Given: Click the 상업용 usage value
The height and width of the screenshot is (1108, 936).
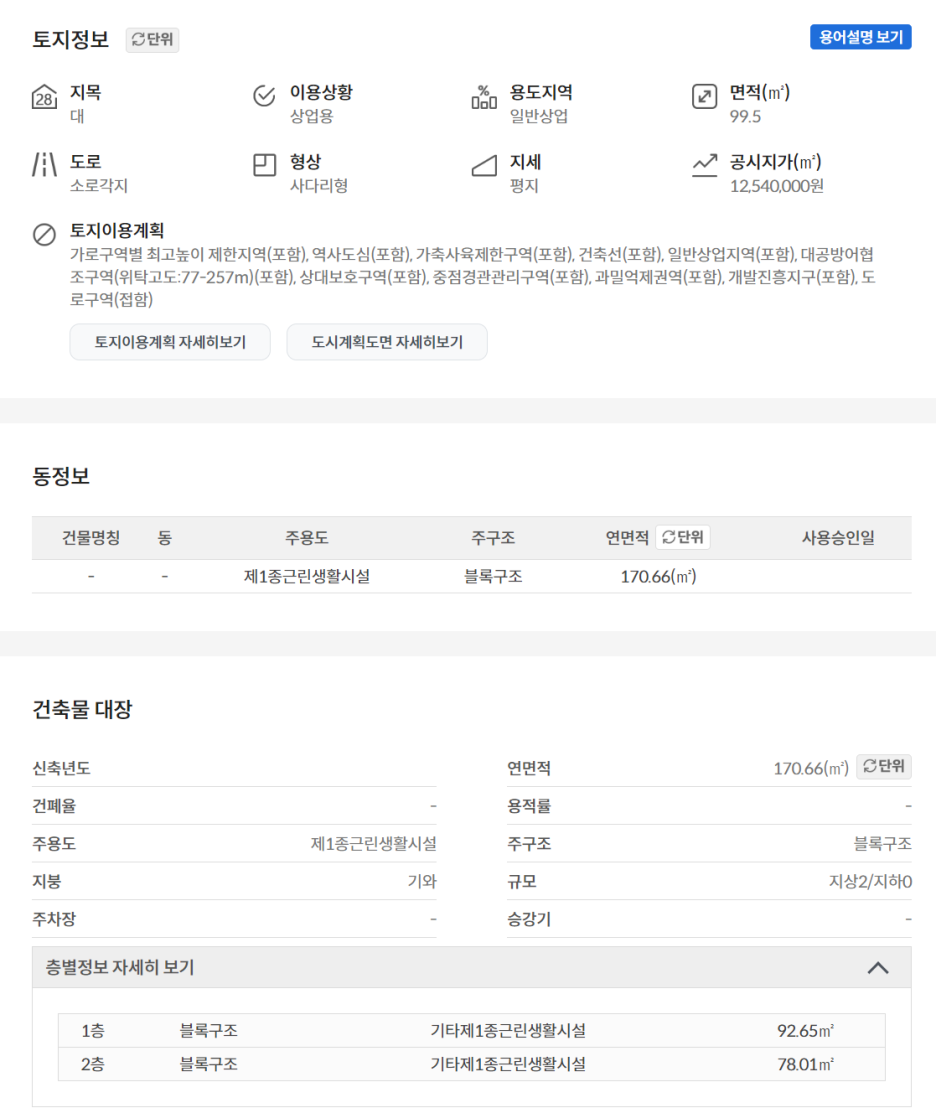Looking at the screenshot, I should pyautogui.click(x=312, y=117).
